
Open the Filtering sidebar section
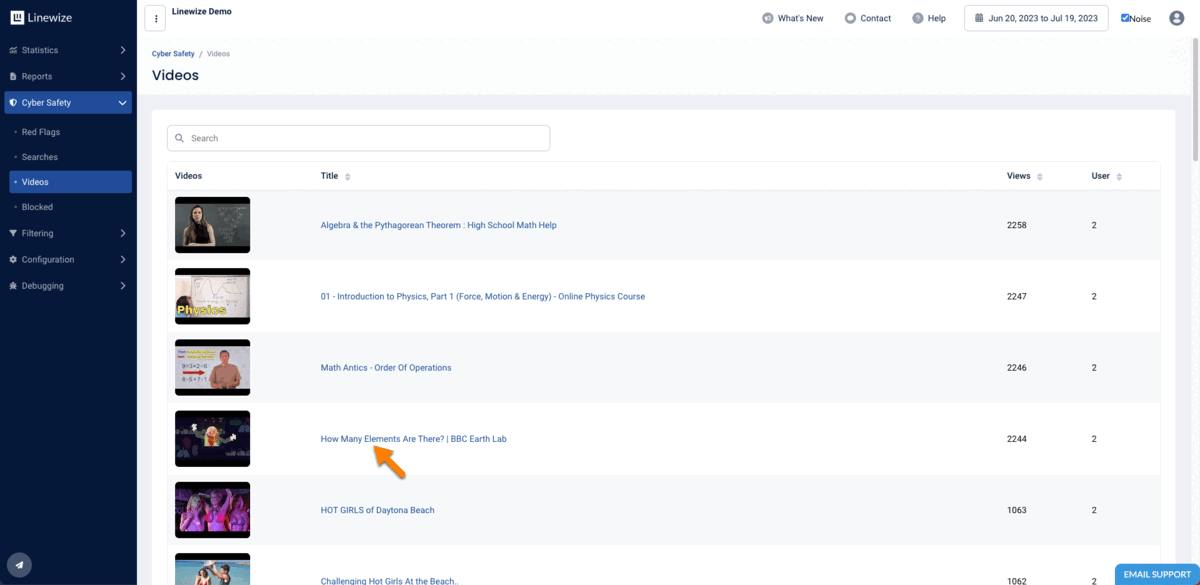(x=68, y=233)
